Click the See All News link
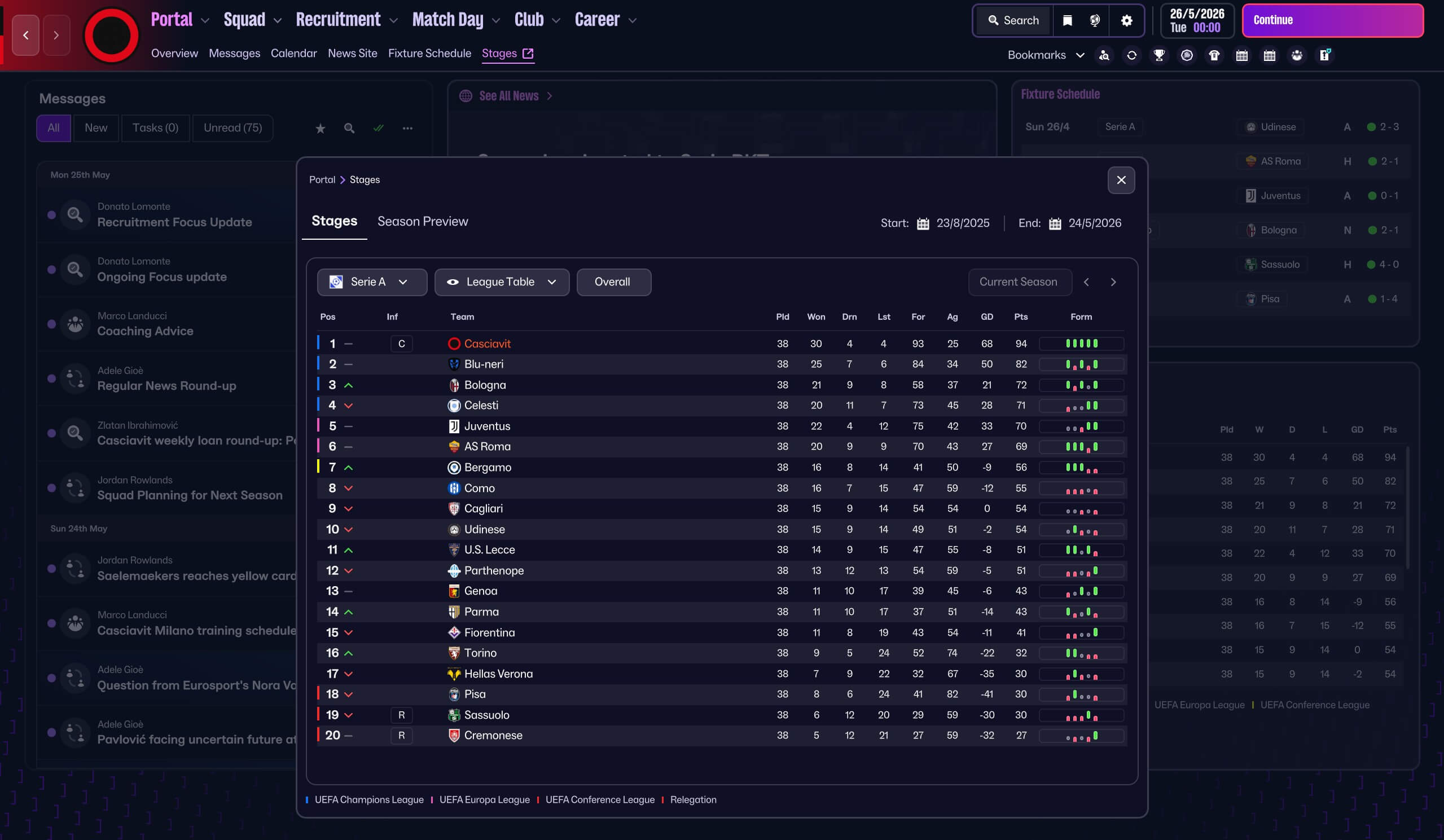The image size is (1444, 840). click(x=508, y=96)
